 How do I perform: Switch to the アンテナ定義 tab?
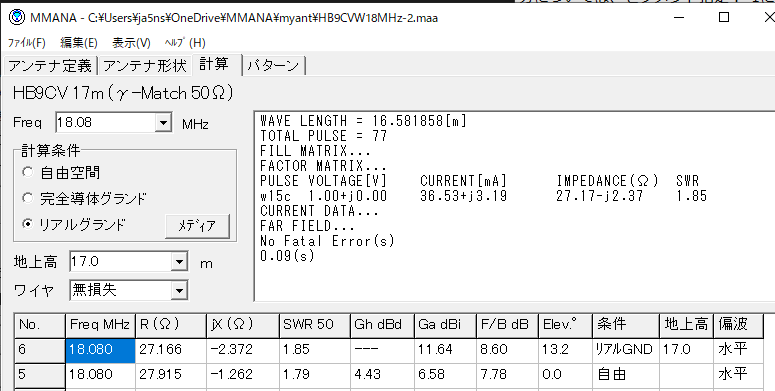point(50,65)
